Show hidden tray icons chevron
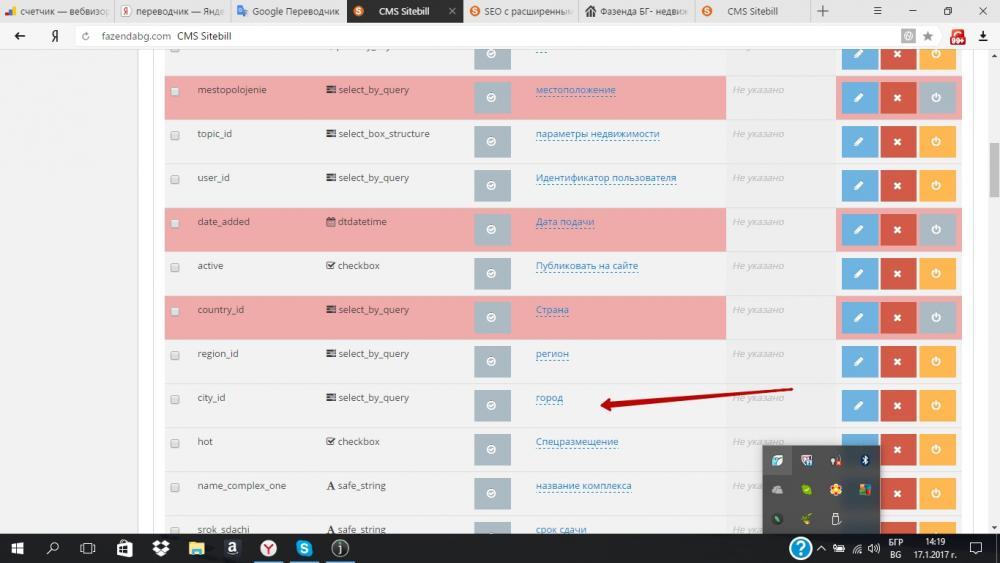The image size is (1000, 563). coord(821,548)
